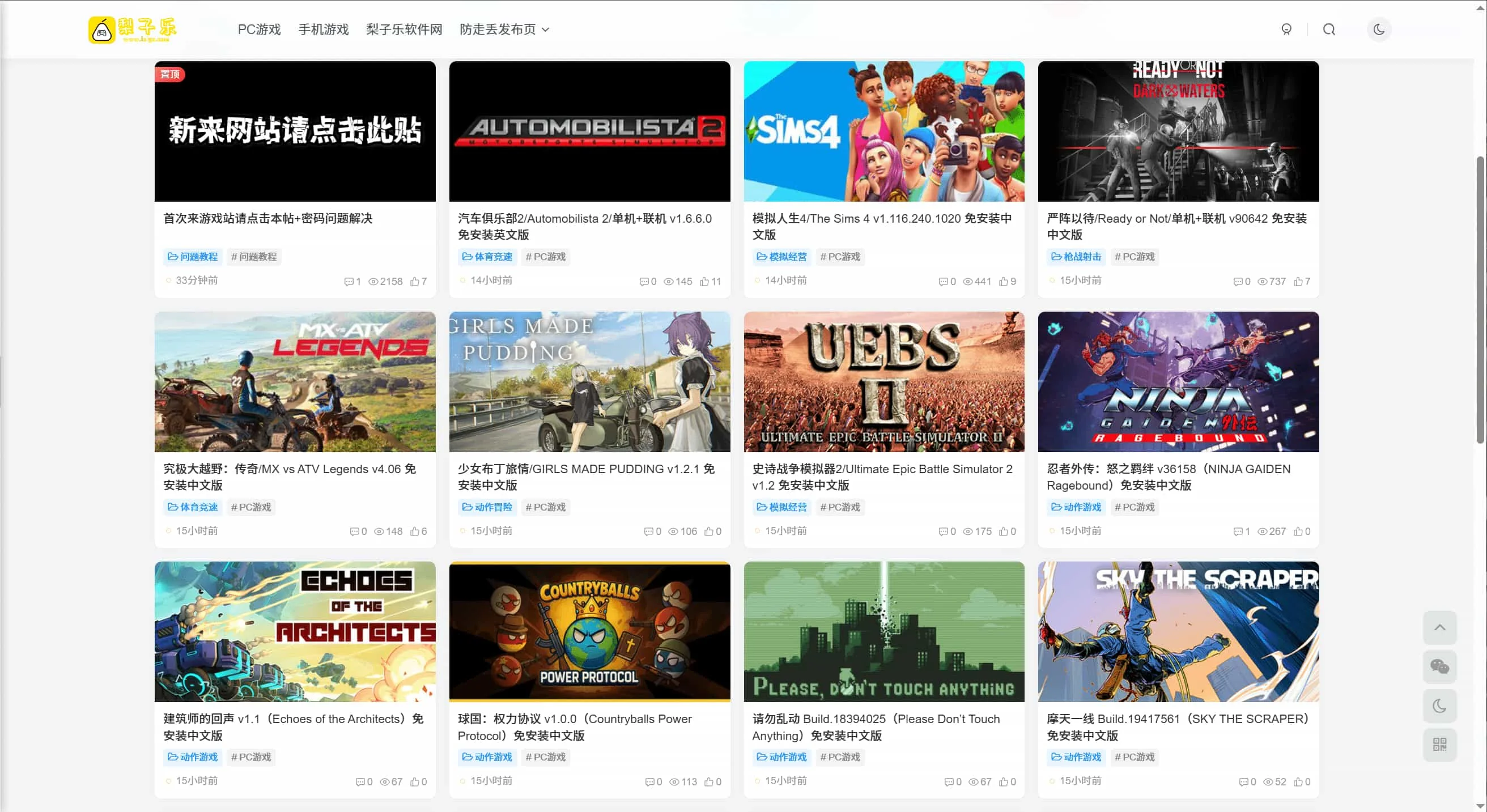The width and height of the screenshot is (1487, 812).
Task: Open 建筑师的回声 title link
Action: pos(293,726)
